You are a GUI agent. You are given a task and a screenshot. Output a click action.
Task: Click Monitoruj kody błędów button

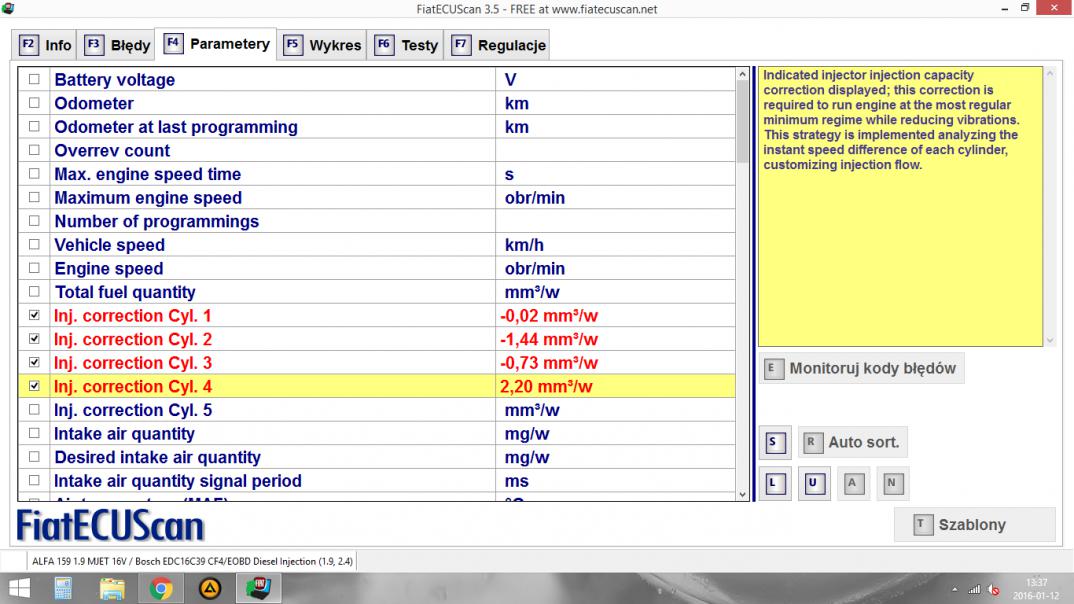(861, 368)
